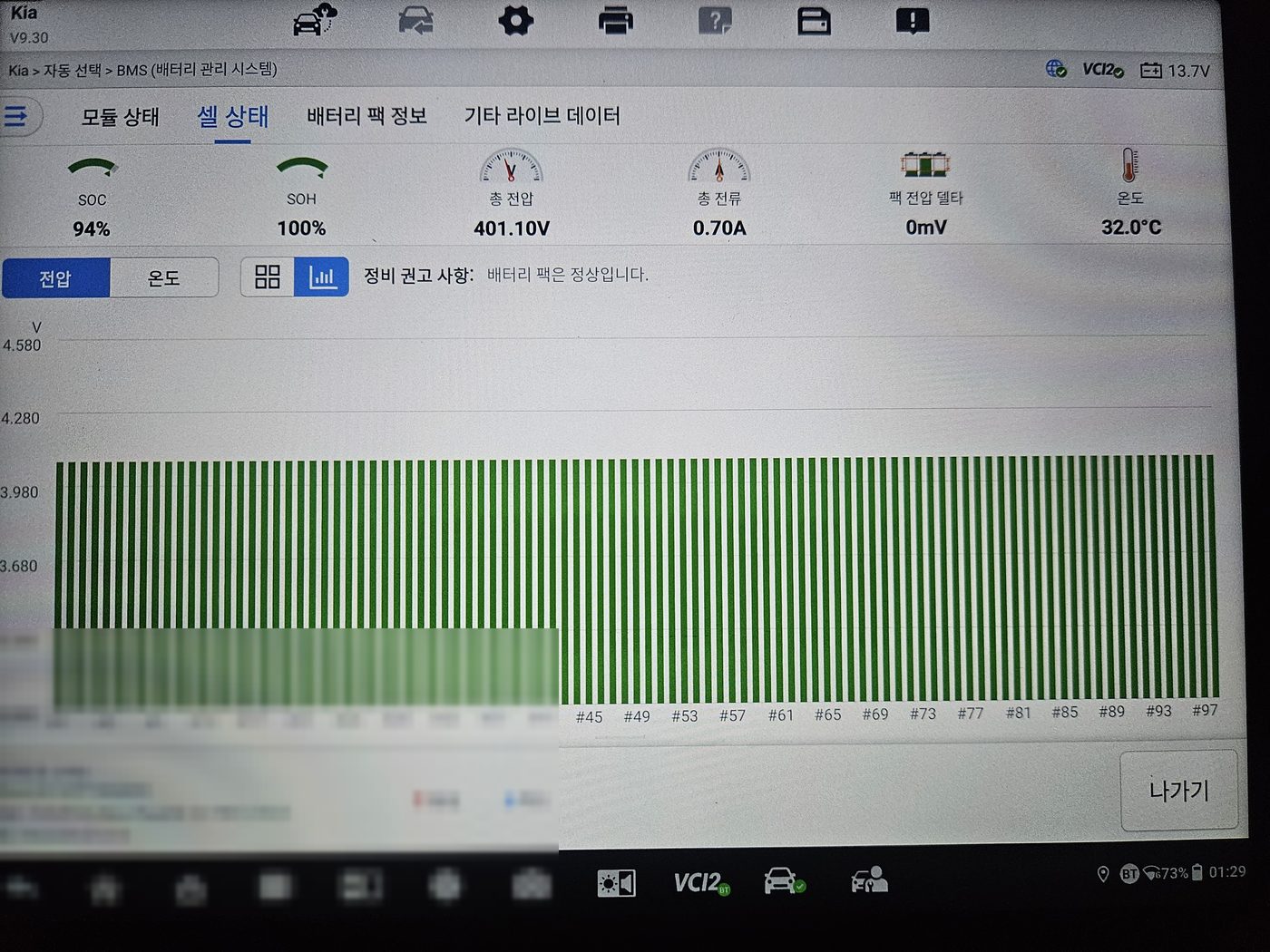Tap the globe network status icon
This screenshot has height=952, width=1270.
tap(1056, 69)
